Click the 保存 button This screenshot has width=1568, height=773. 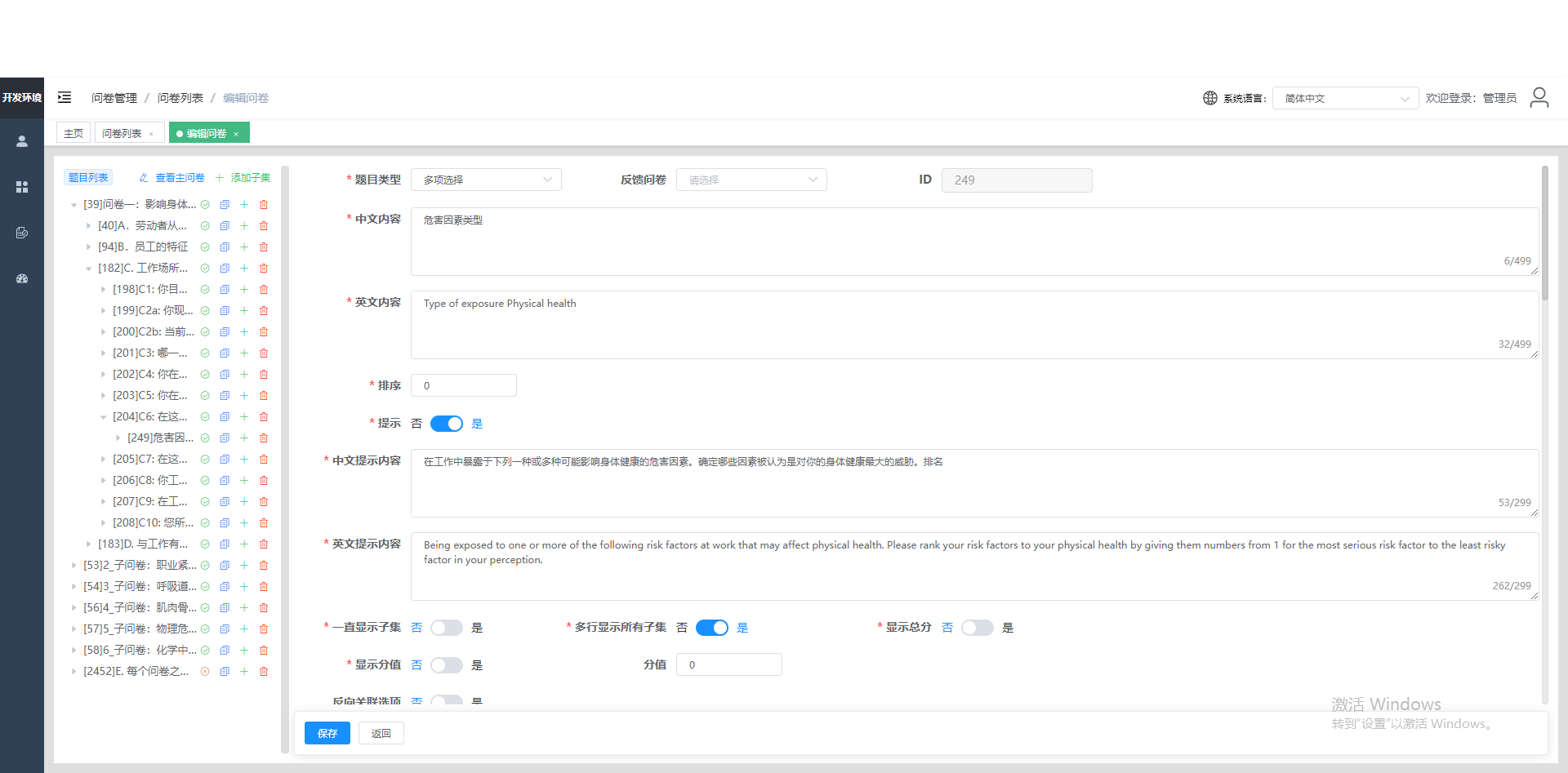327,733
